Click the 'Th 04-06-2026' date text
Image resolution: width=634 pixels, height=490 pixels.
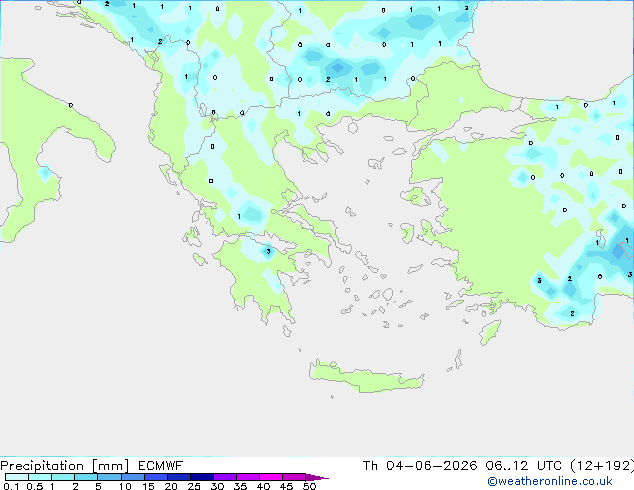[420, 466]
